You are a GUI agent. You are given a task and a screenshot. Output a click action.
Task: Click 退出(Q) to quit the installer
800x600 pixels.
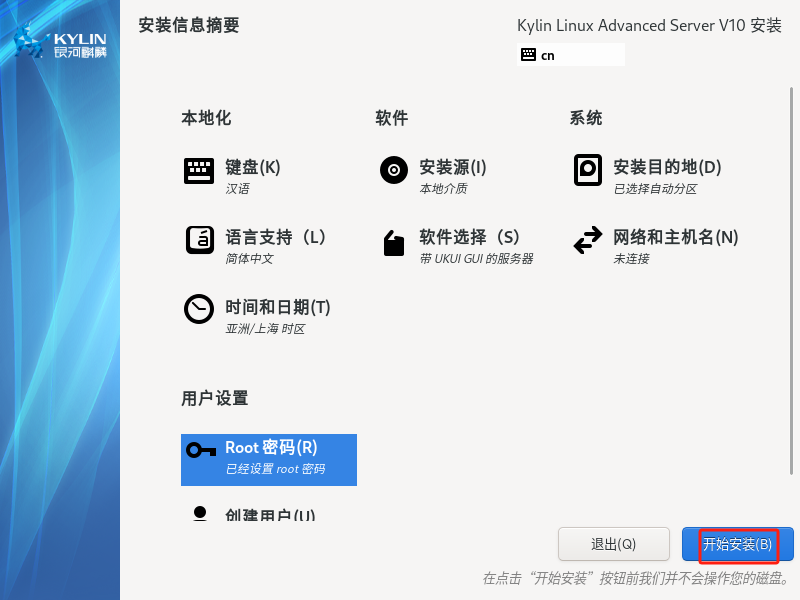point(614,544)
